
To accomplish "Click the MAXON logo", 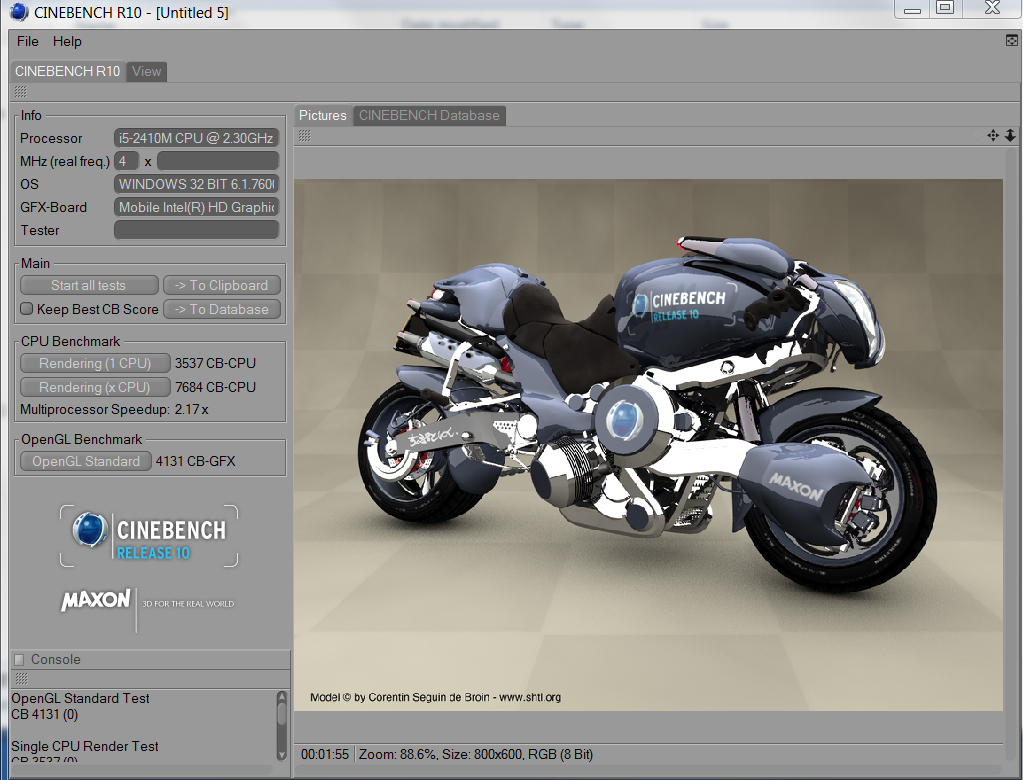I will [95, 600].
